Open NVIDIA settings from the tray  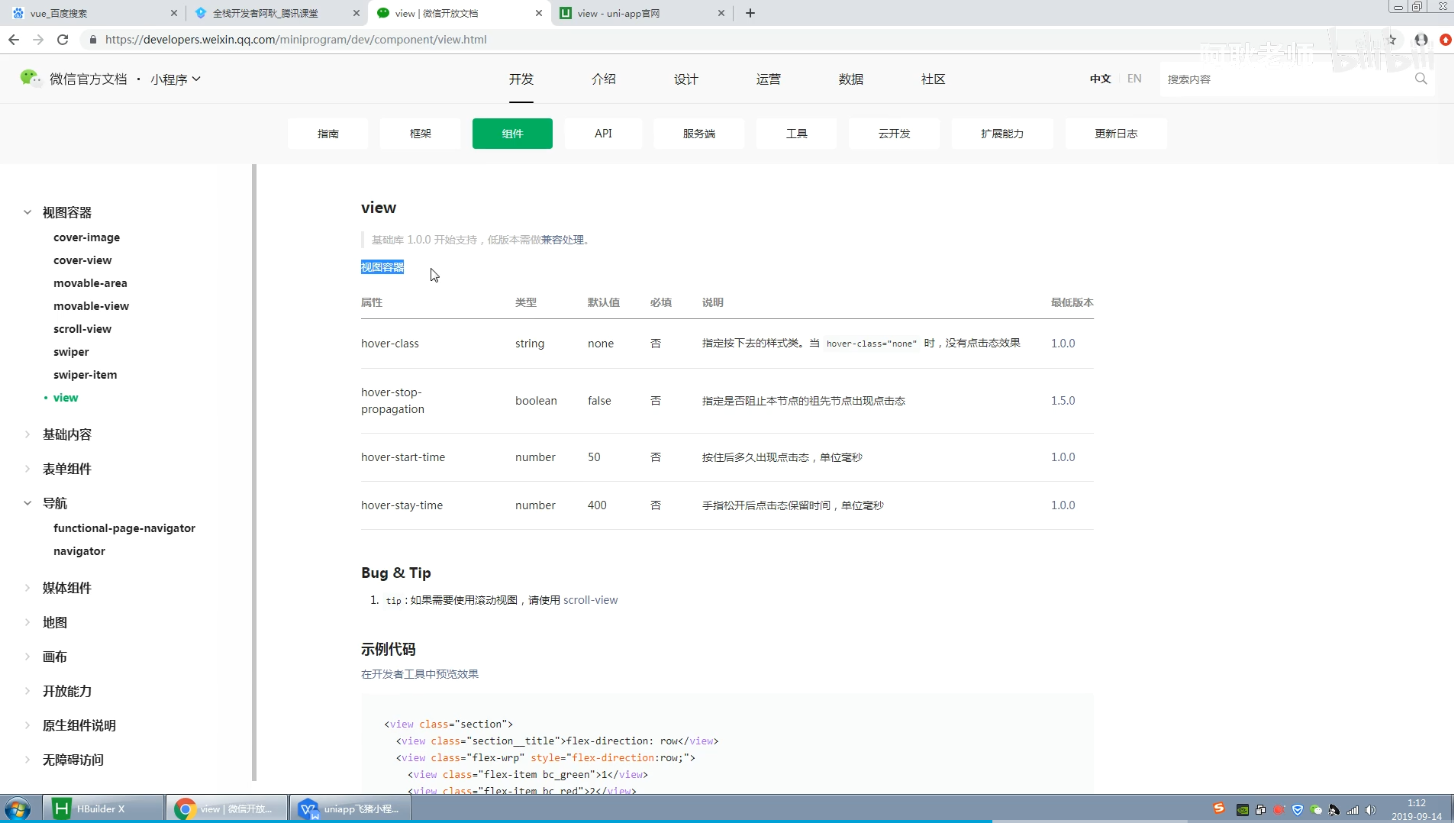click(x=1242, y=810)
